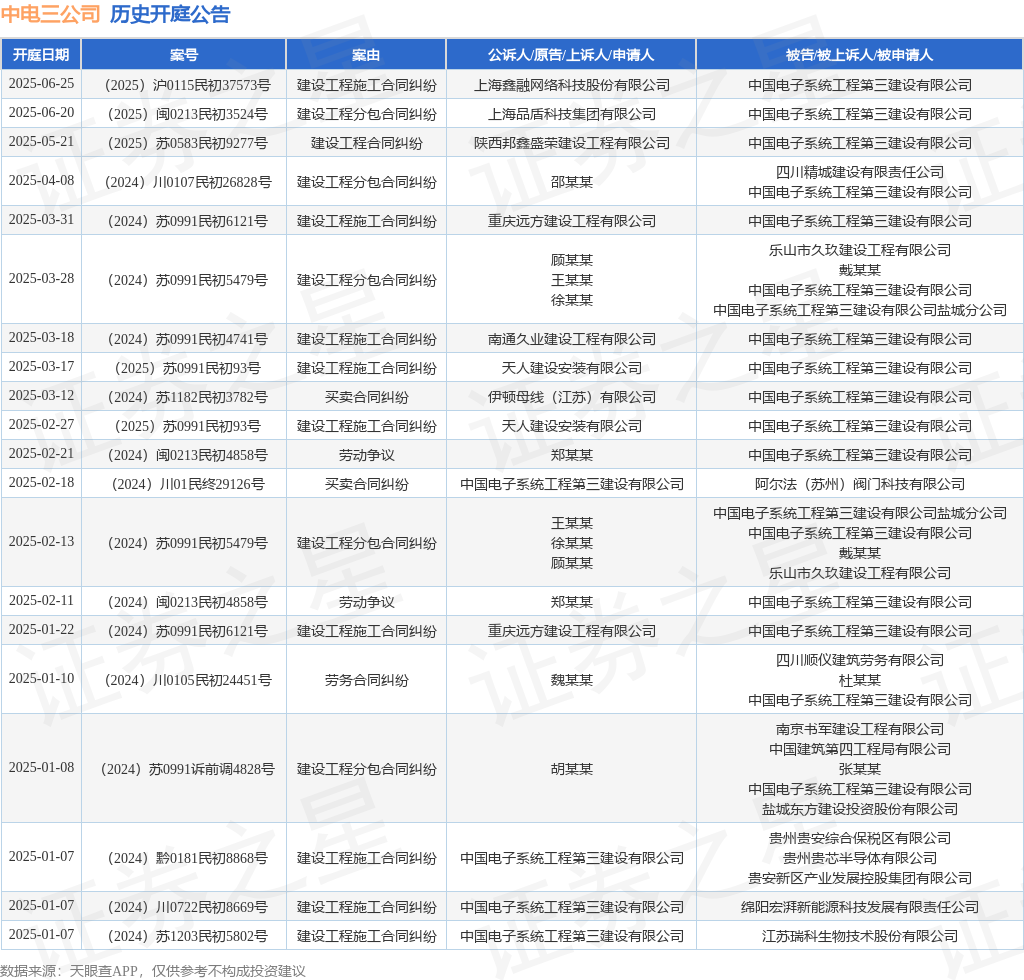The width and height of the screenshot is (1024, 980).
Task: Click the 历史开庭公告 heading
Action: (x=170, y=14)
